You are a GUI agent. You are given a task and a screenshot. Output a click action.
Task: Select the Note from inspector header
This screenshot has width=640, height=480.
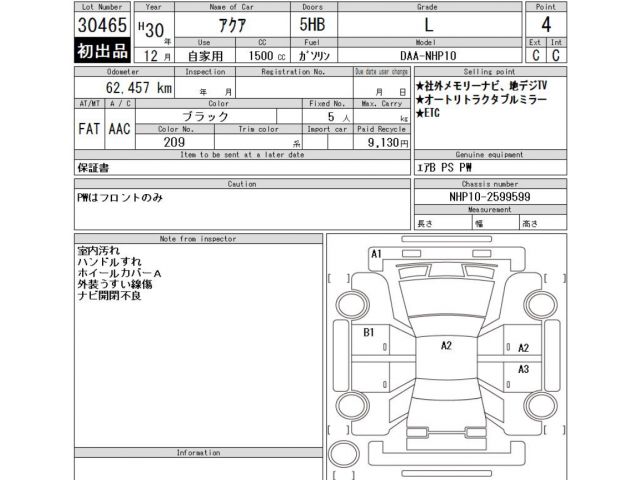tap(198, 239)
